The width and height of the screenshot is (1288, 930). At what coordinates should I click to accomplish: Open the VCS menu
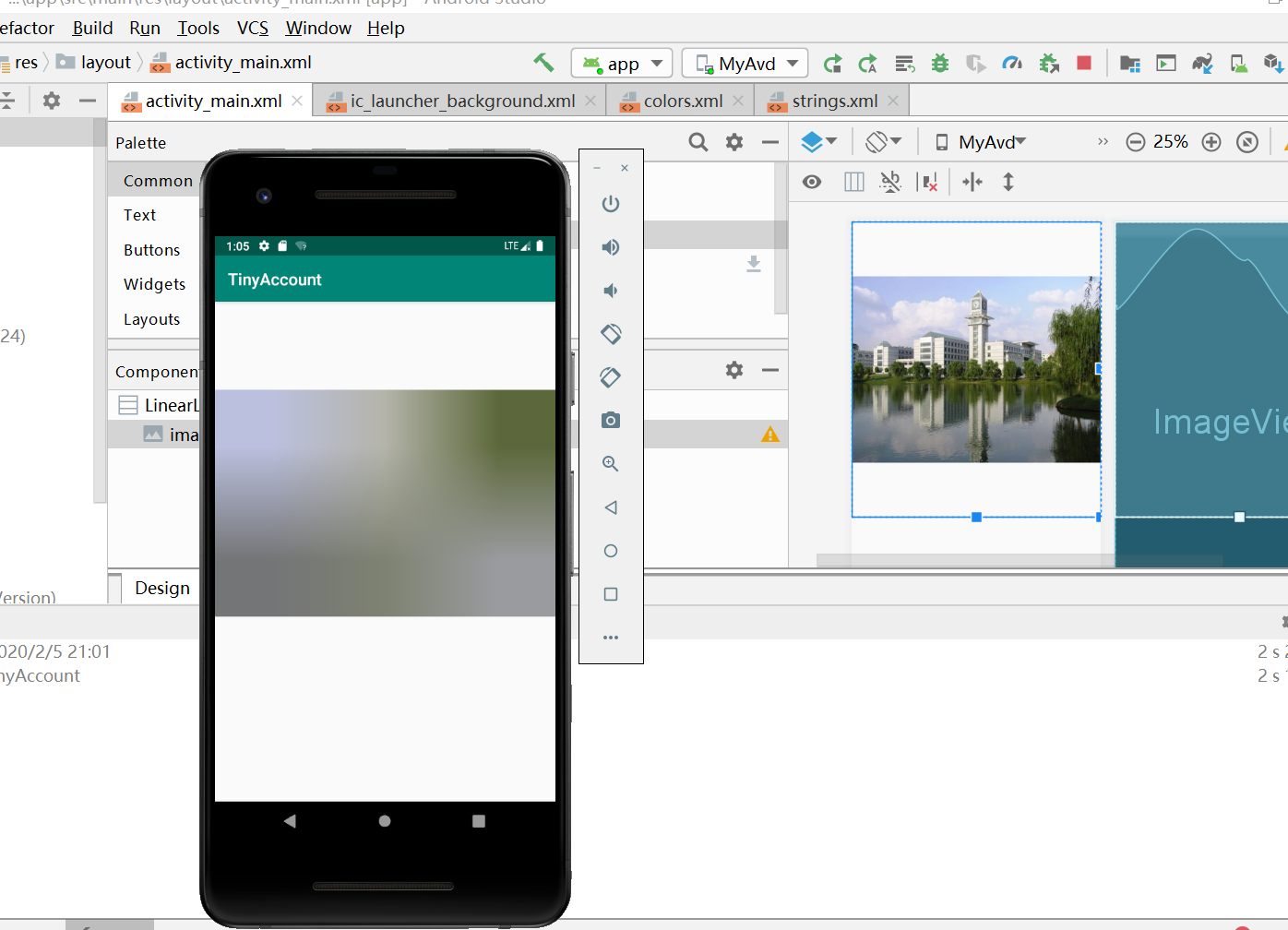tap(253, 28)
